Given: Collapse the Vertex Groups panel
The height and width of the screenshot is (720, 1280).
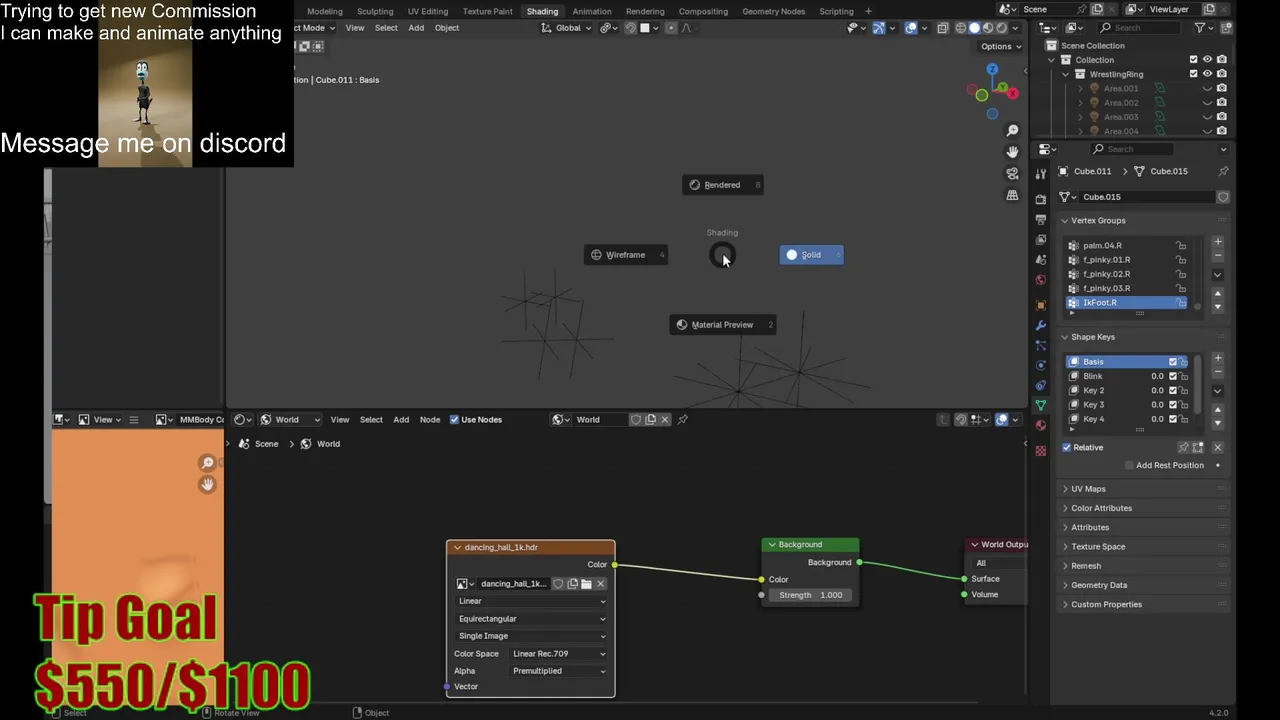Looking at the screenshot, I should point(1098,221).
